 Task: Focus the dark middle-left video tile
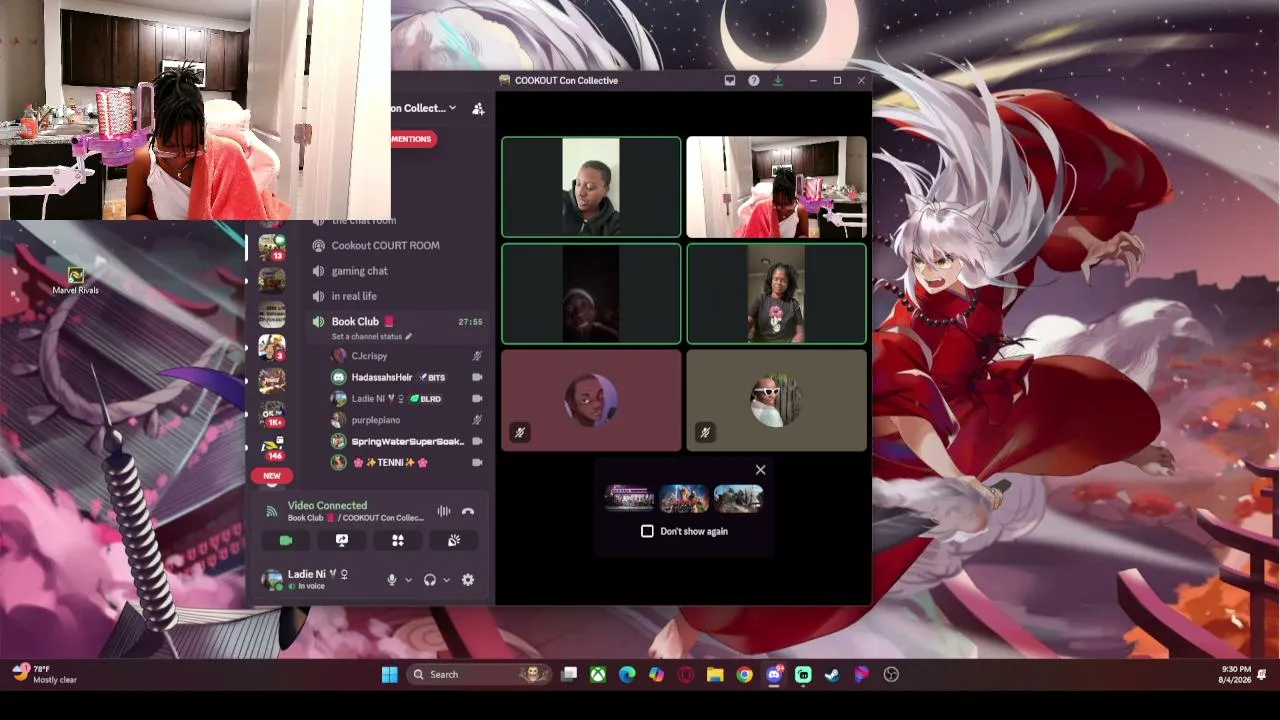[591, 294]
